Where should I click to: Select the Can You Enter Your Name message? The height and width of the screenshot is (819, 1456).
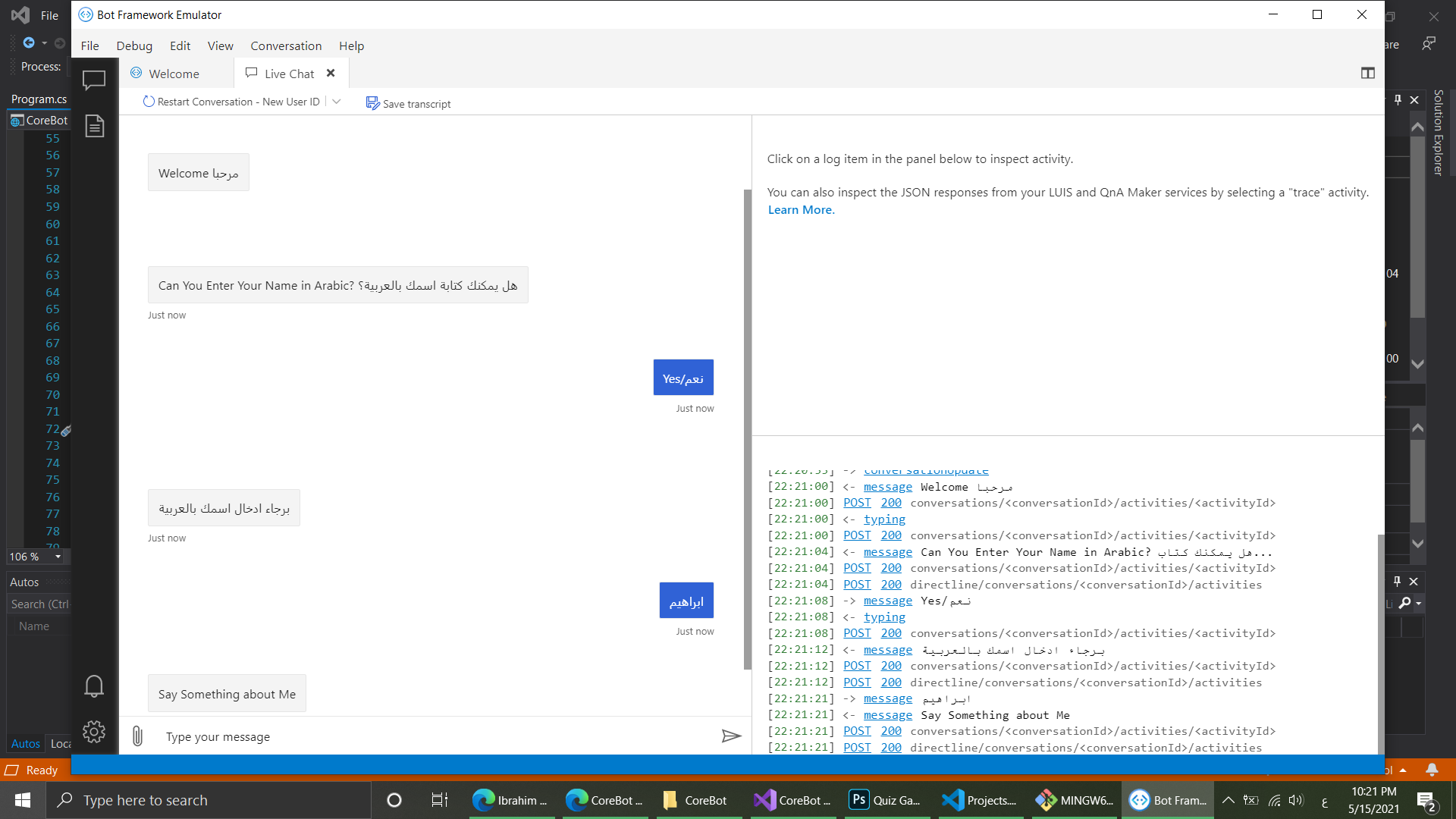tap(337, 285)
